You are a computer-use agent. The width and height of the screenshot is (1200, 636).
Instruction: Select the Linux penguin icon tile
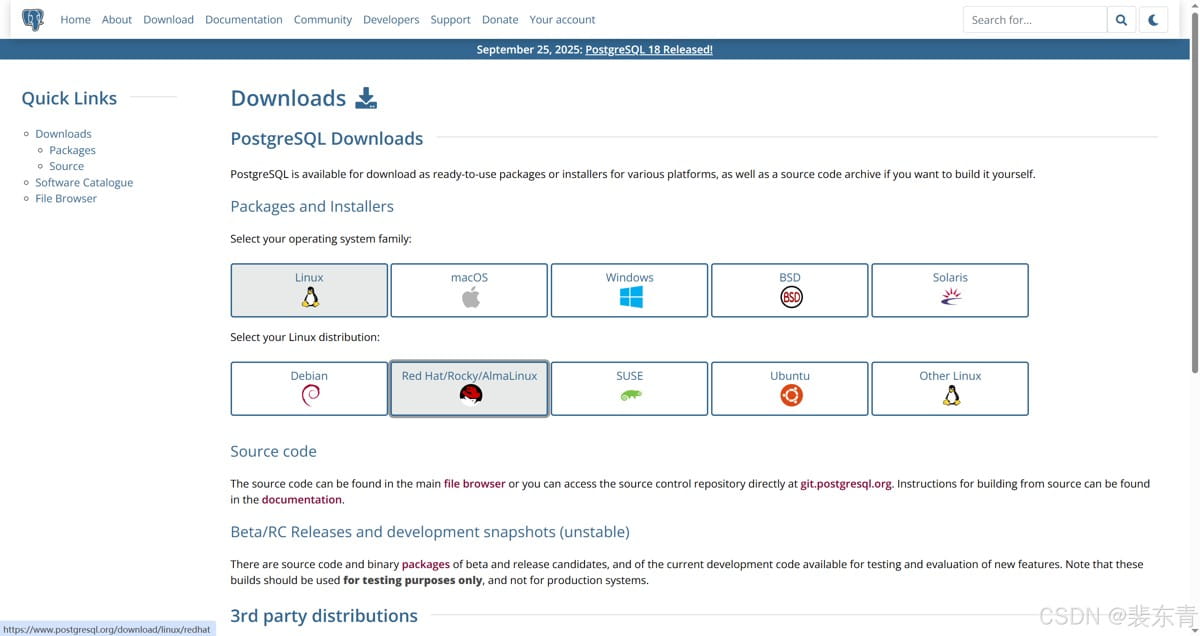click(x=309, y=290)
